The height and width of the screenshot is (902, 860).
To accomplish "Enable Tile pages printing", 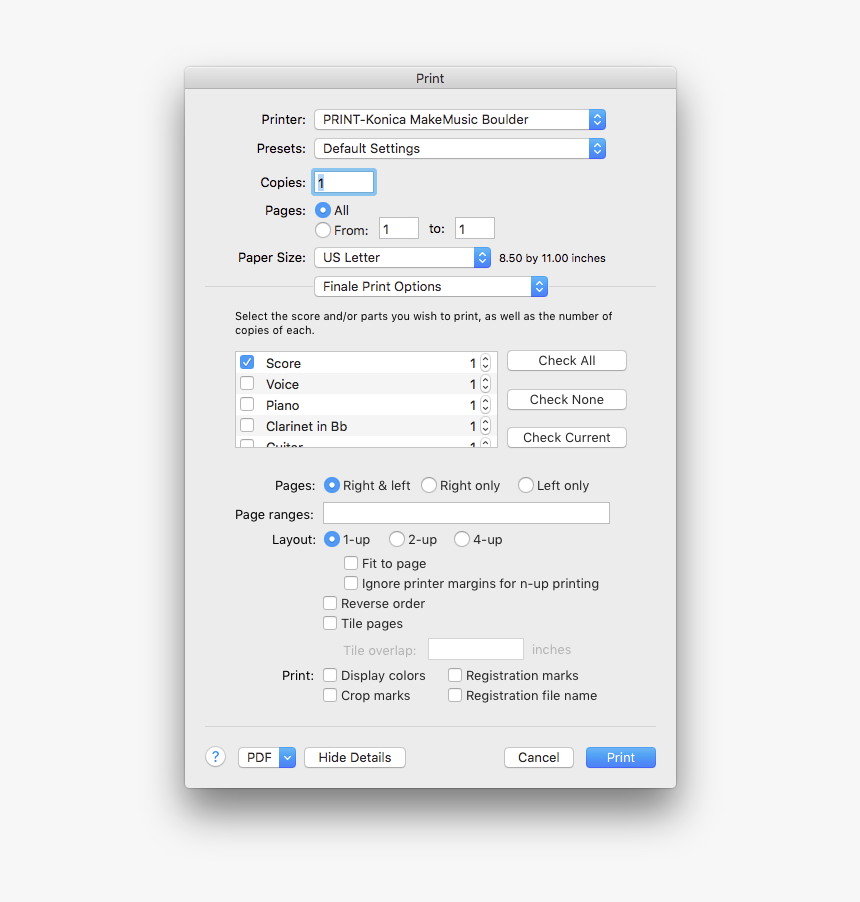I will click(x=330, y=623).
